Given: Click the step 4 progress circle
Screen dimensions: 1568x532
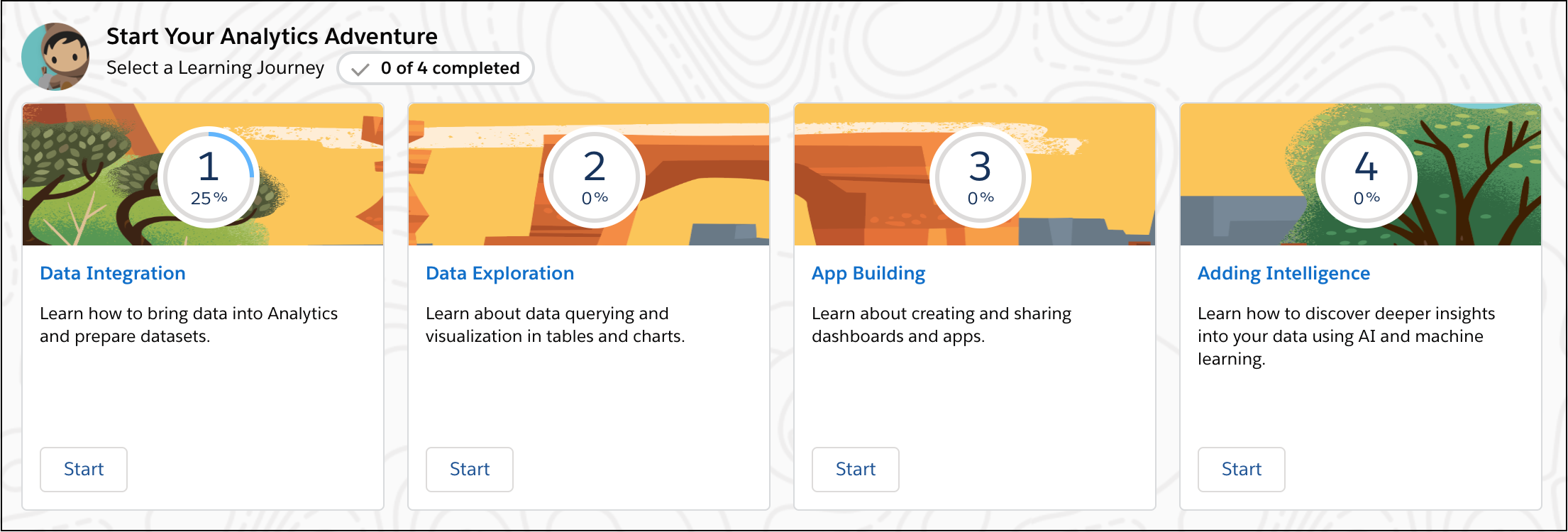Looking at the screenshot, I should pyautogui.click(x=1367, y=177).
